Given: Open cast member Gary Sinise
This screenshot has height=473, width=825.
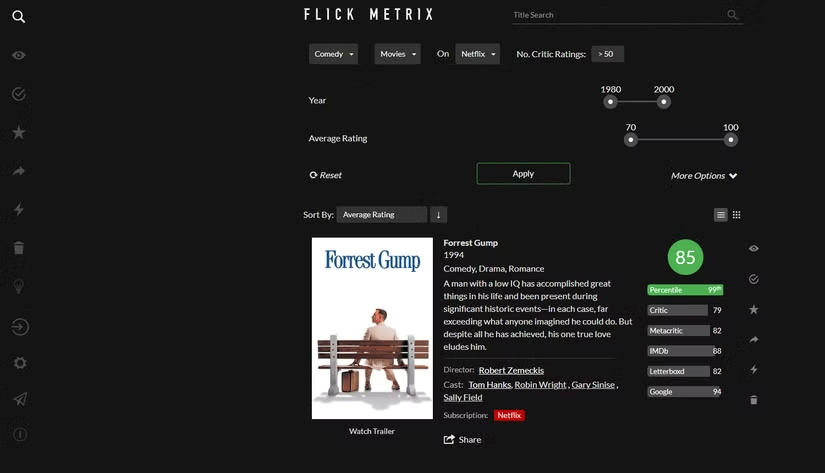Looking at the screenshot, I should (593, 385).
